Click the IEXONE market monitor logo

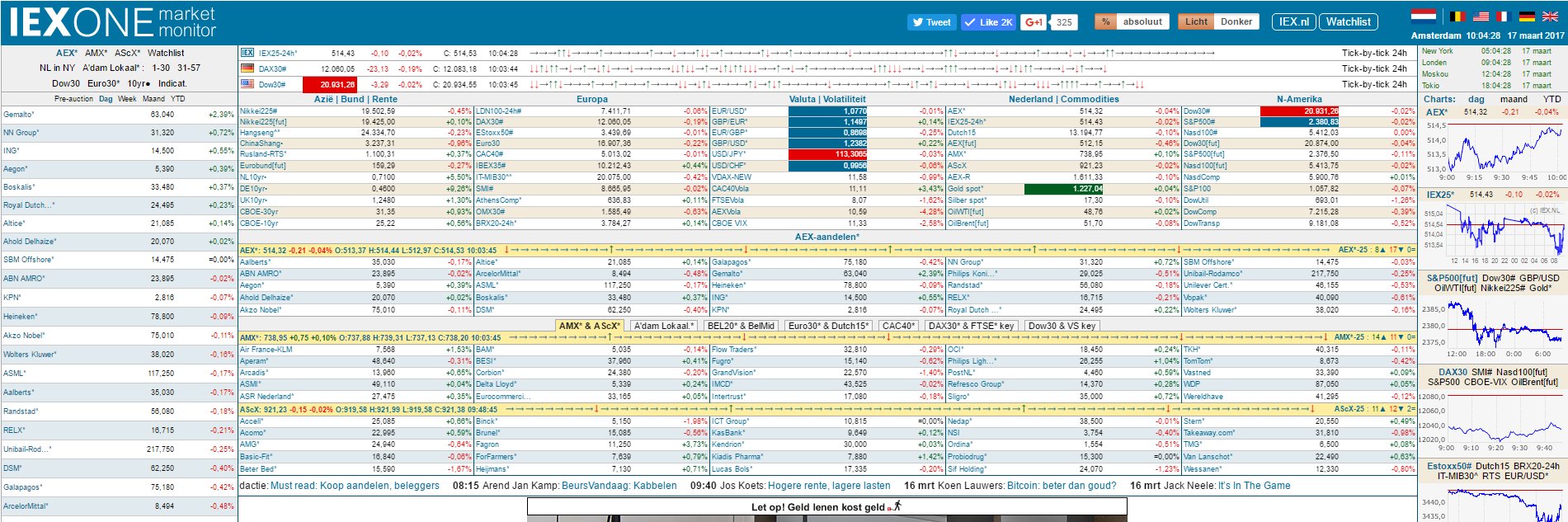tap(113, 22)
